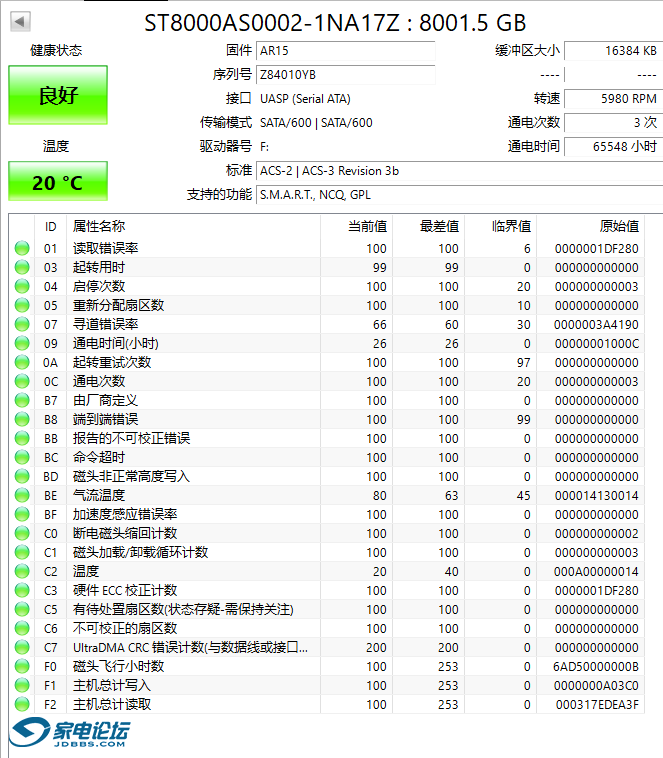Select raw value 000014130014 in 气流温度 row

click(596, 496)
